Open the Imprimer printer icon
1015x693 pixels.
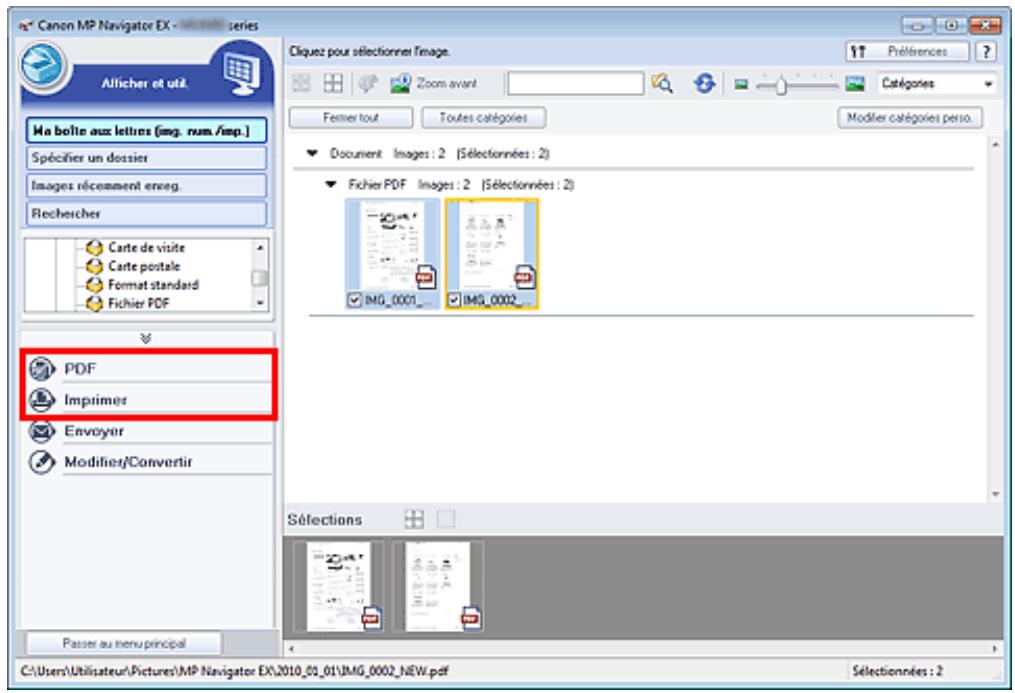pos(42,400)
